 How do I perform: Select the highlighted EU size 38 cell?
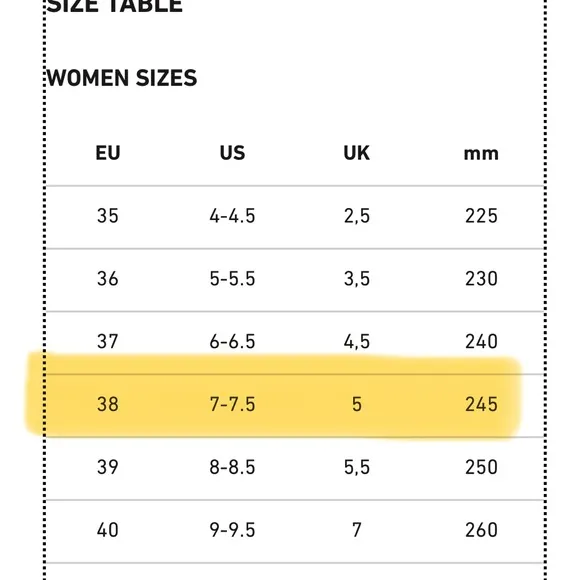click(108, 404)
